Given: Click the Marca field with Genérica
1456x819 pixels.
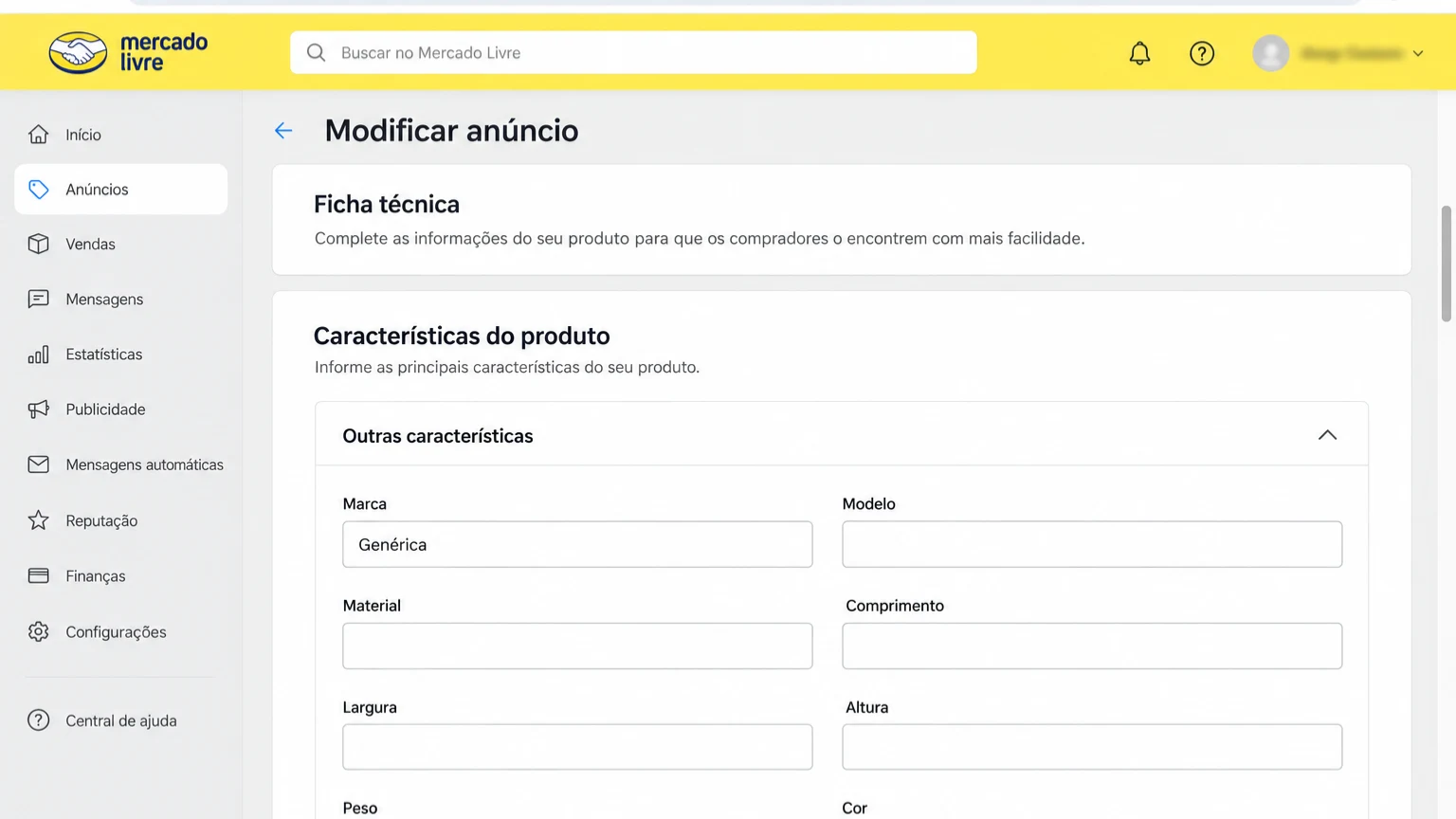Looking at the screenshot, I should pyautogui.click(x=577, y=544).
